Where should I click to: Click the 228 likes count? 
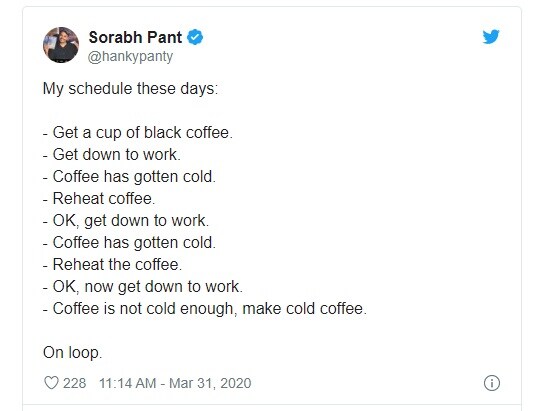(74, 383)
